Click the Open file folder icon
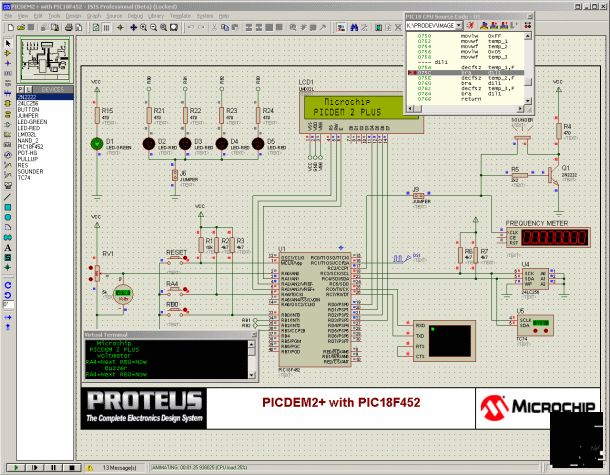610x475 pixels. [x=20, y=29]
